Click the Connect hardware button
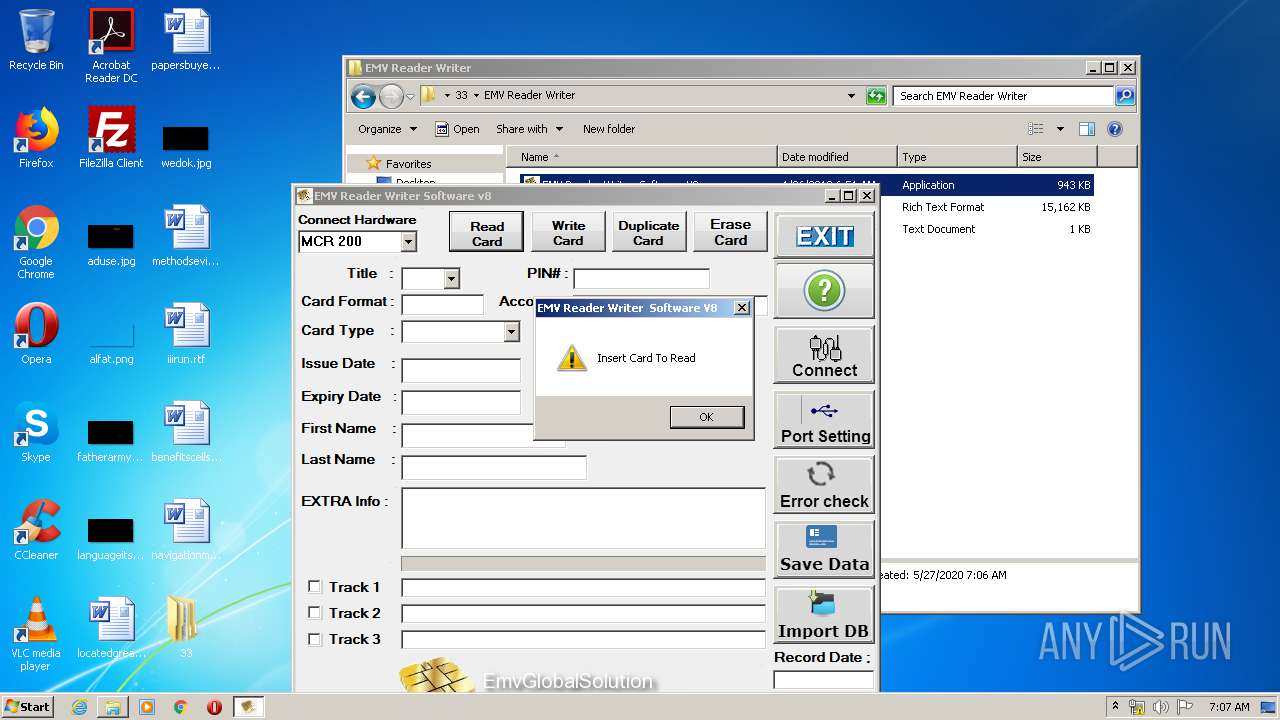 [824, 355]
